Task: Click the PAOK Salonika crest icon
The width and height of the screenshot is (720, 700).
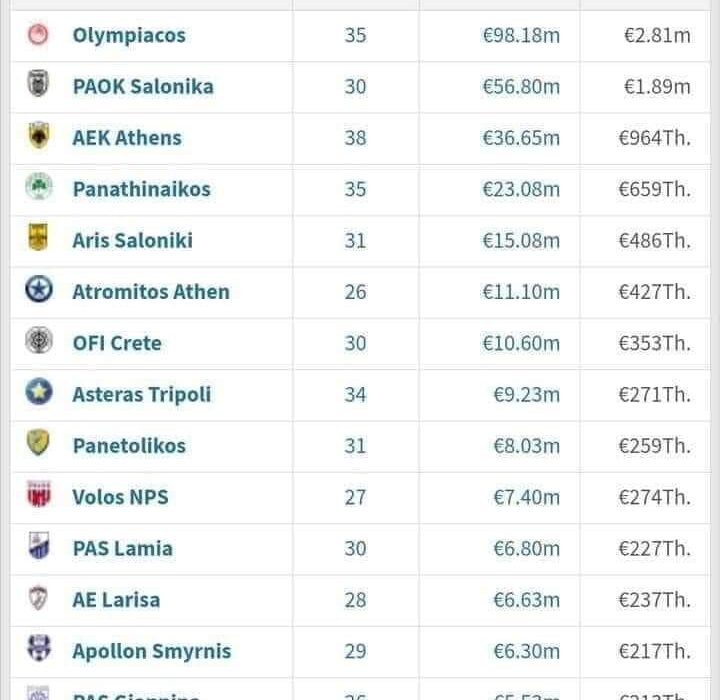Action: click(38, 86)
